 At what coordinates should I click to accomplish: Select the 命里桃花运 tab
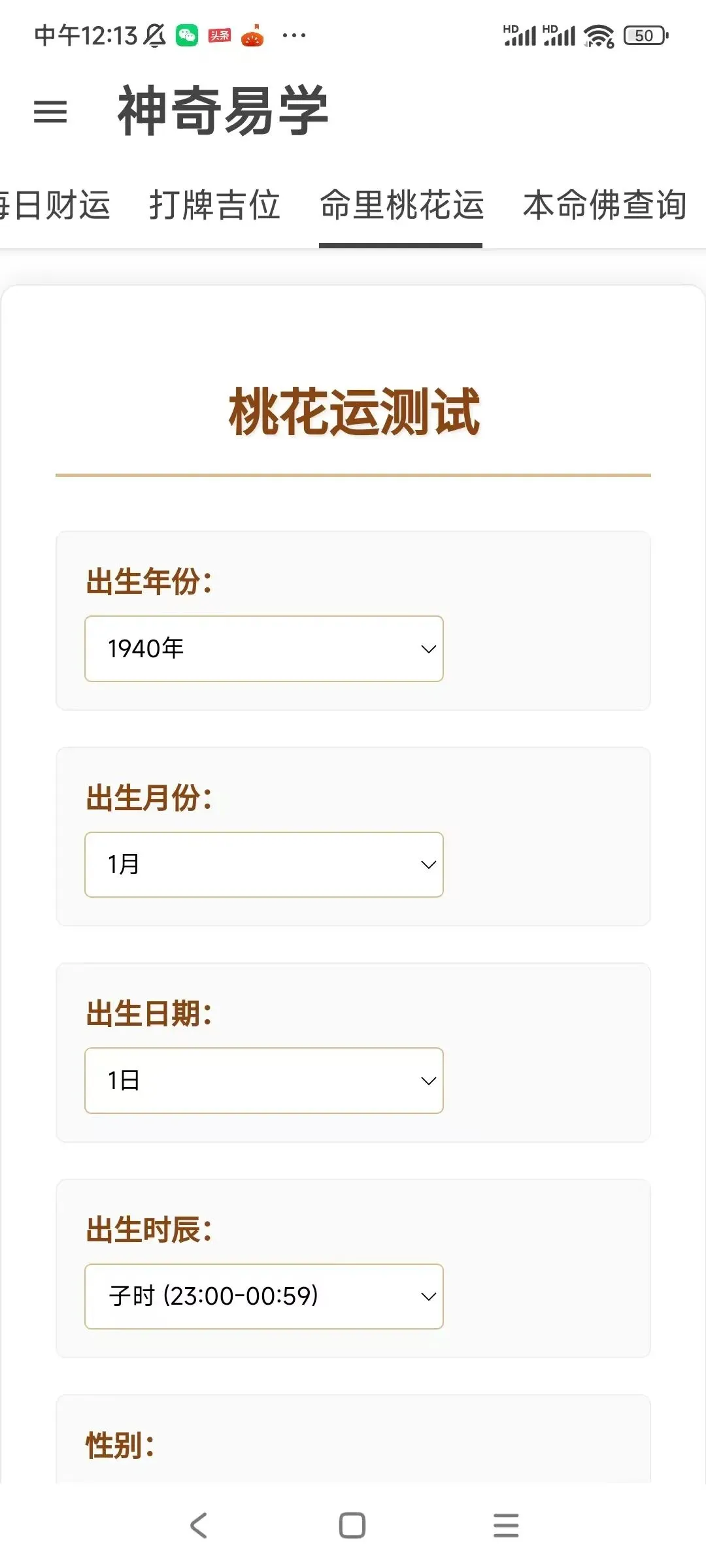pyautogui.click(x=401, y=205)
